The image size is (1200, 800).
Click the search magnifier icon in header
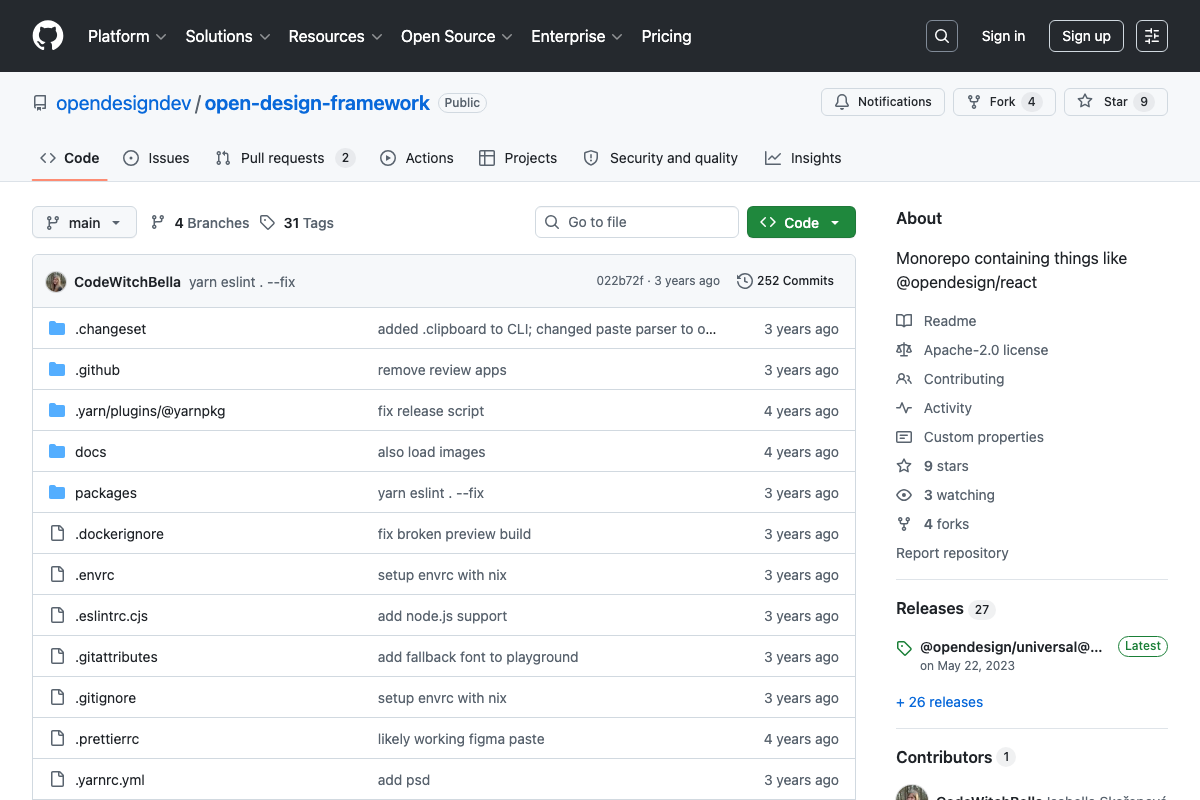click(941, 36)
